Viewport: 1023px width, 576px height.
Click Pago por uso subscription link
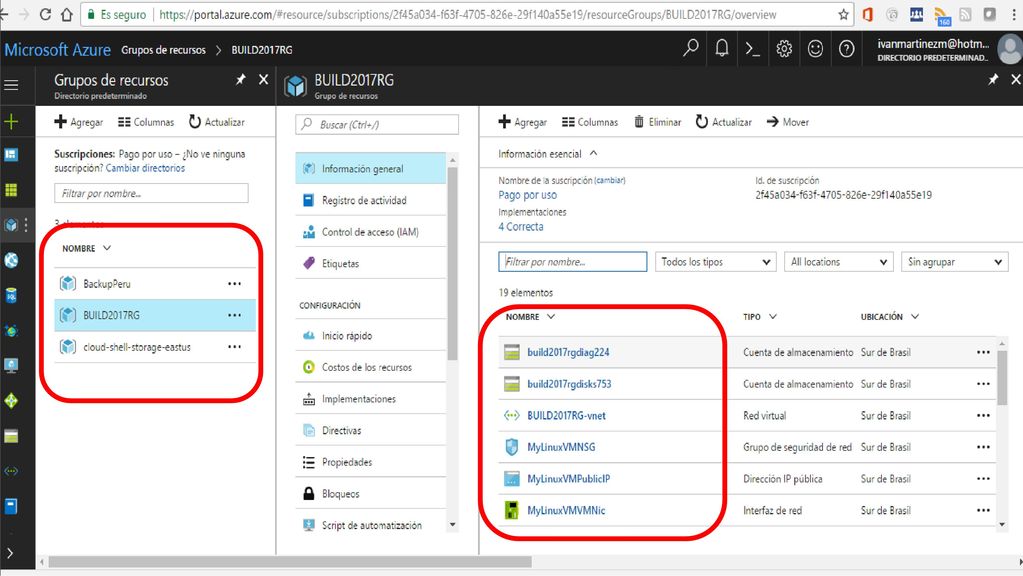tap(528, 195)
